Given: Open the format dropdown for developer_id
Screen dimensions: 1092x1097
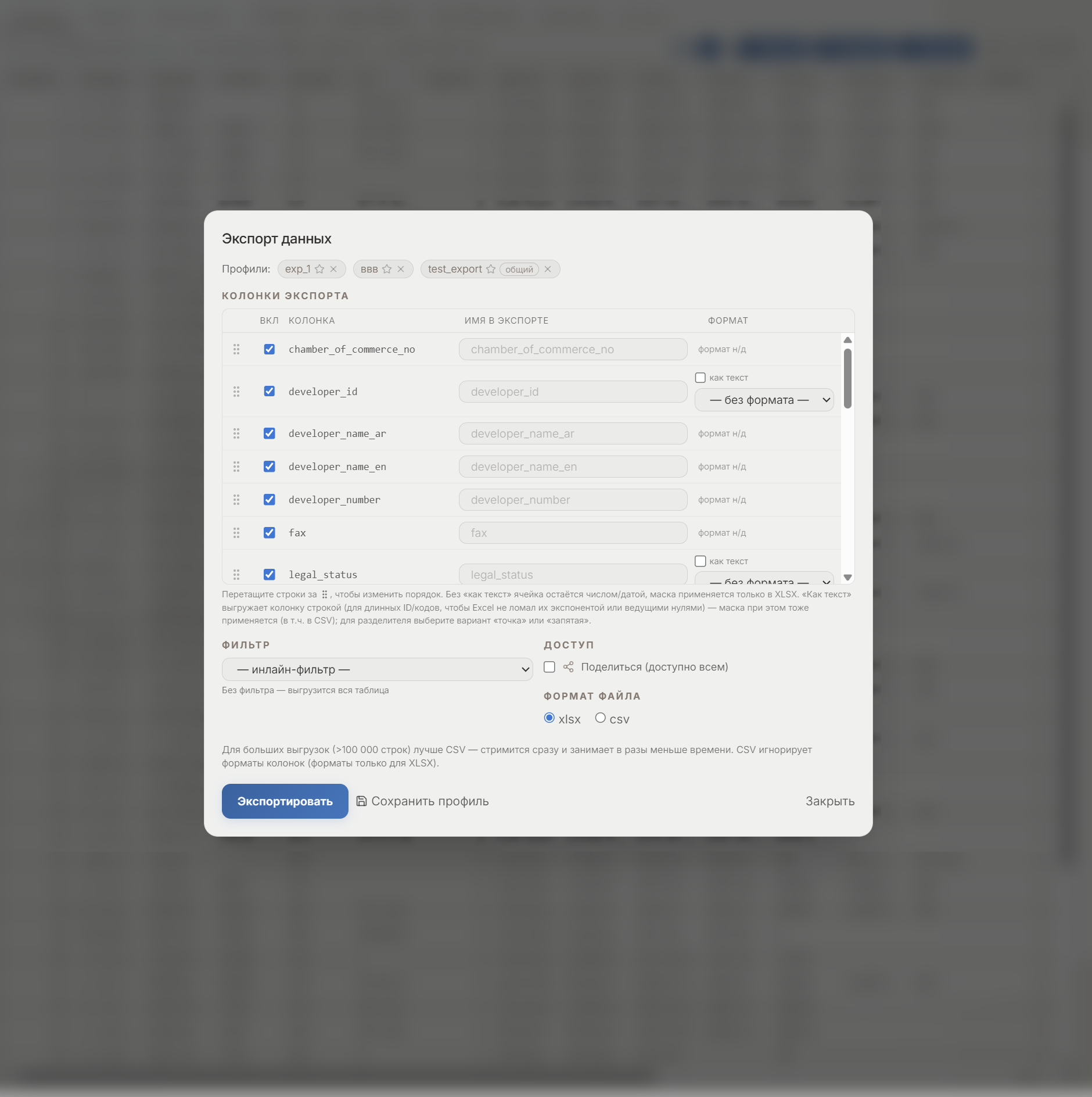Looking at the screenshot, I should (764, 400).
